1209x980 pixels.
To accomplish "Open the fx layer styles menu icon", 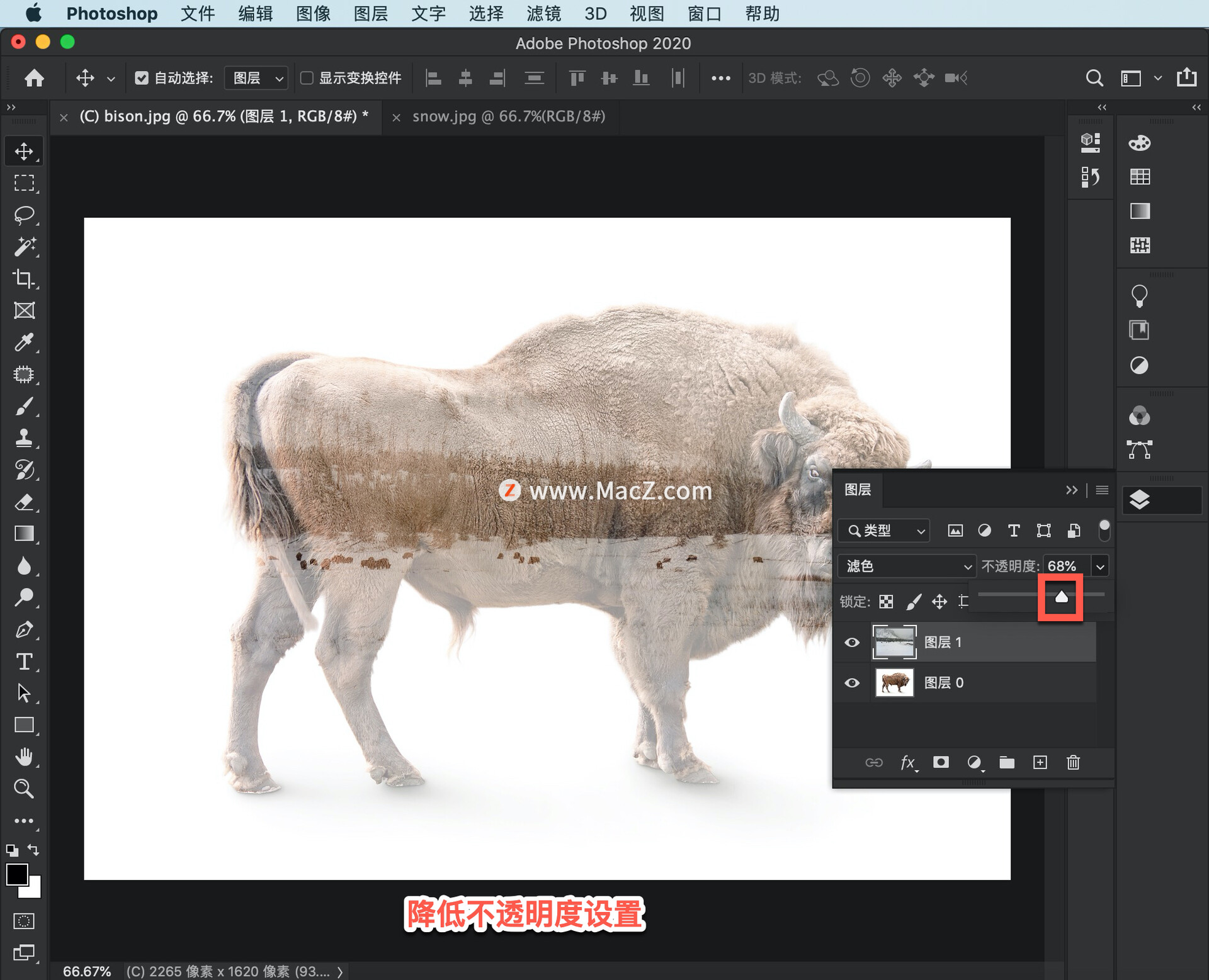I will click(909, 763).
